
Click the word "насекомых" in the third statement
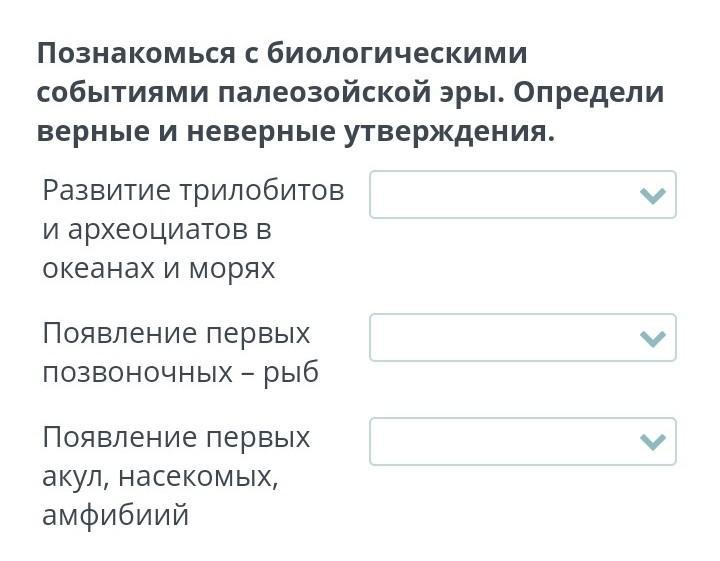[198, 477]
